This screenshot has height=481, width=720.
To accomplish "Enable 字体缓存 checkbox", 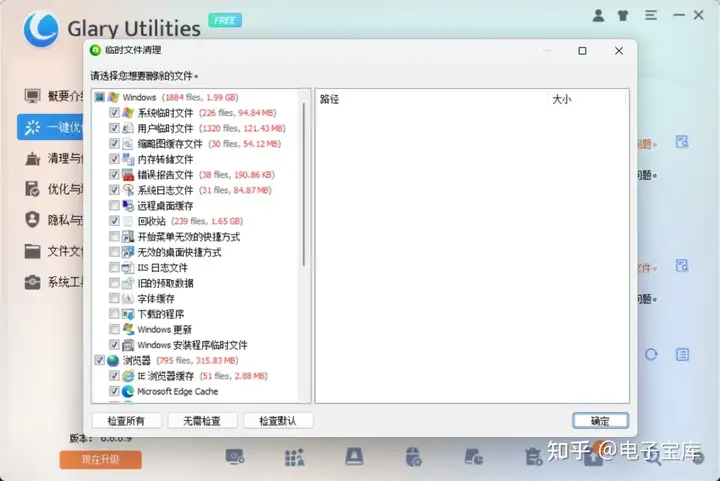I will (114, 298).
